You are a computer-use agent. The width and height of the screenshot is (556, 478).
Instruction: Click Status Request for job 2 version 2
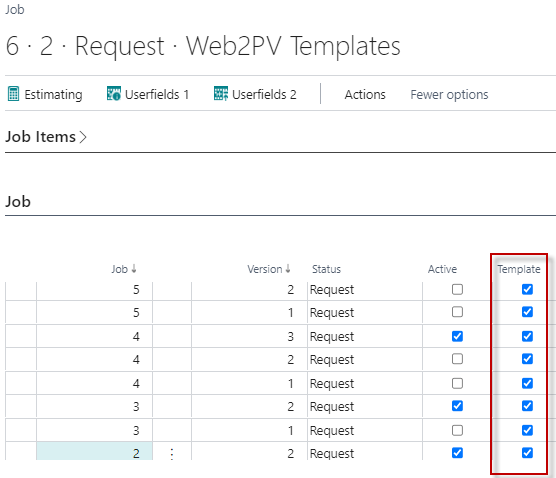point(332,454)
